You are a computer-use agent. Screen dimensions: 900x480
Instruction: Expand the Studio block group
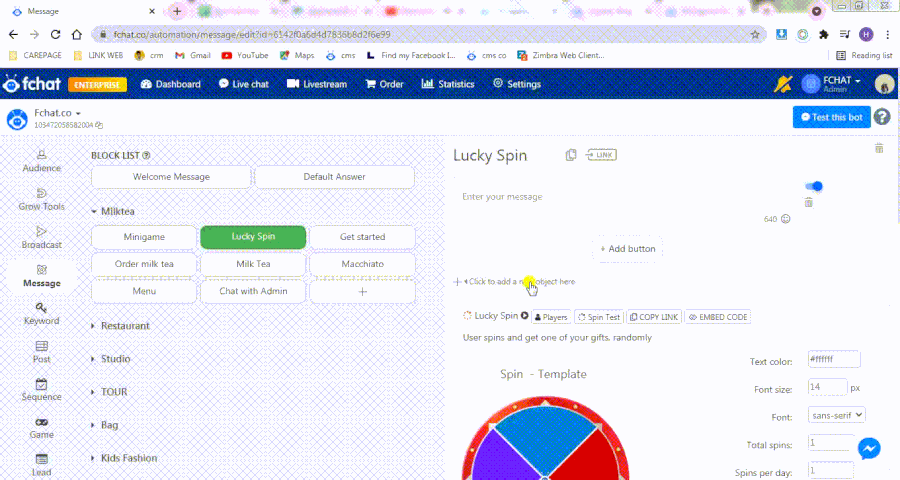click(111, 359)
